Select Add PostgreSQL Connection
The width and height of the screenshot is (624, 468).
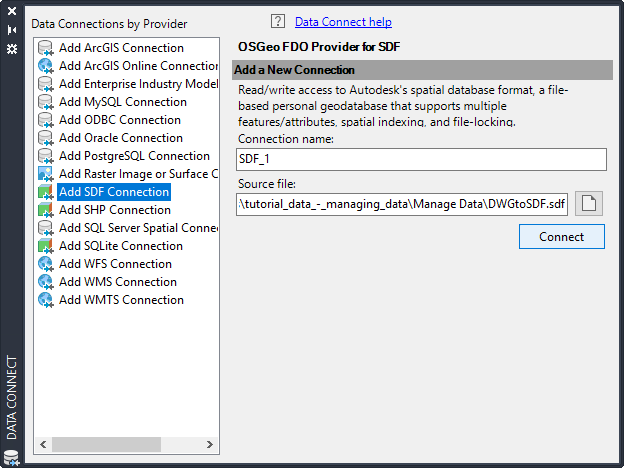(134, 156)
